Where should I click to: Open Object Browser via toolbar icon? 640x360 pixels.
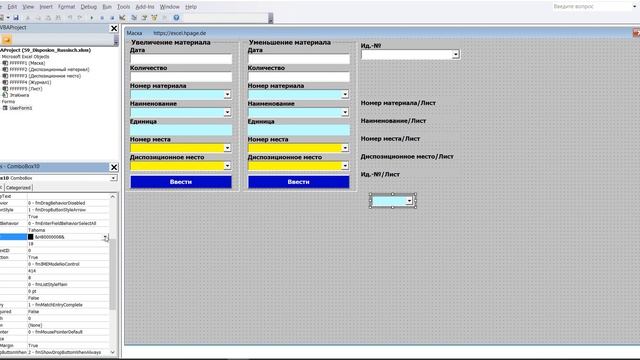[x=154, y=18]
